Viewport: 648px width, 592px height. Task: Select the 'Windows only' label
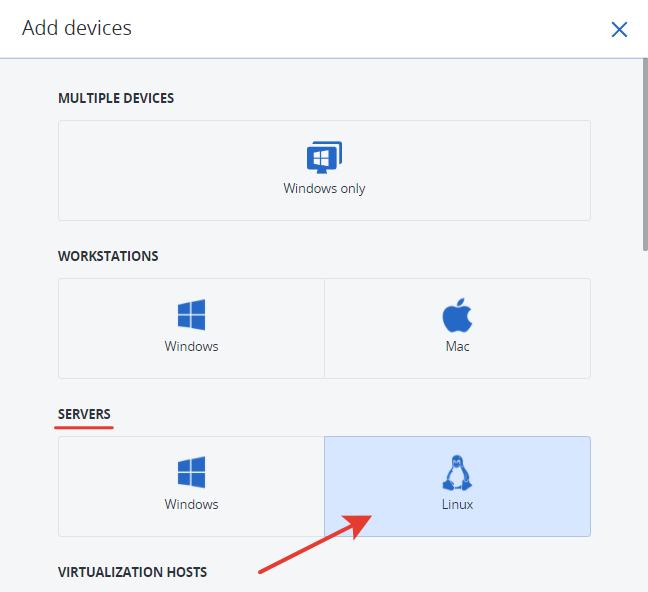point(324,189)
